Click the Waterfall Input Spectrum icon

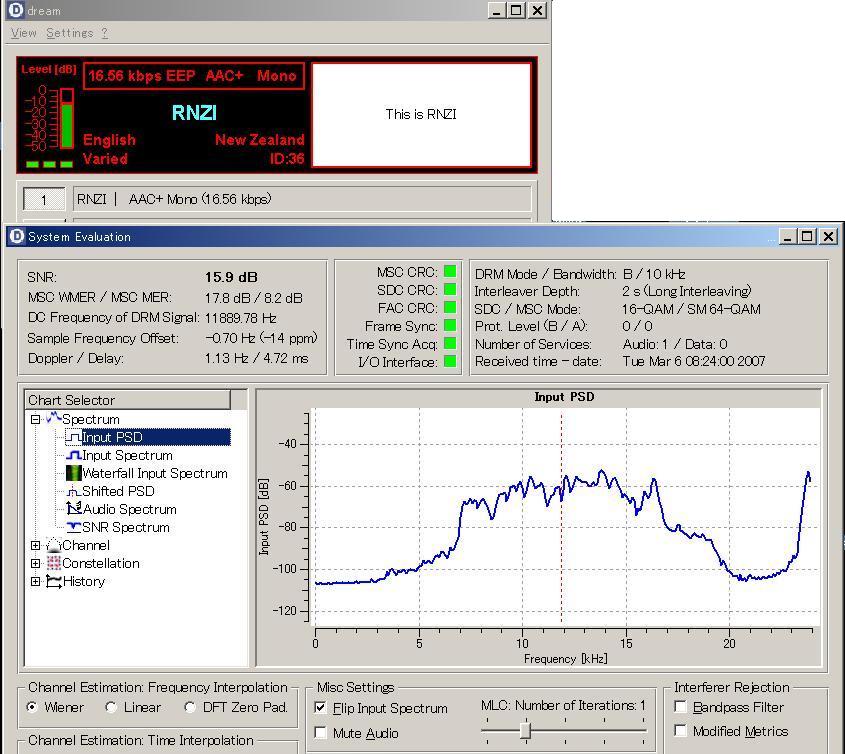(x=74, y=473)
